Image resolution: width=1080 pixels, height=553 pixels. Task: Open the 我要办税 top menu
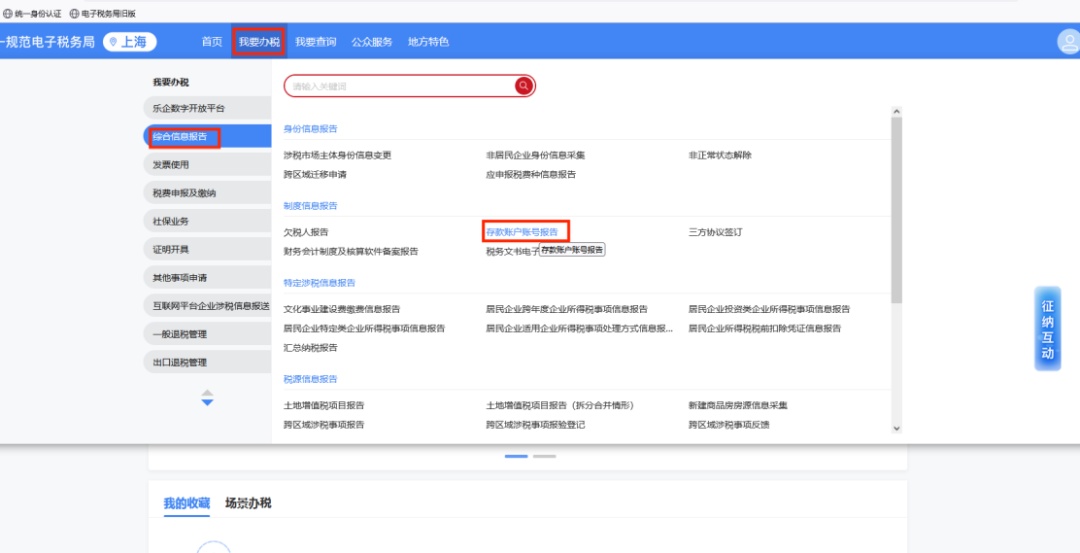259,42
